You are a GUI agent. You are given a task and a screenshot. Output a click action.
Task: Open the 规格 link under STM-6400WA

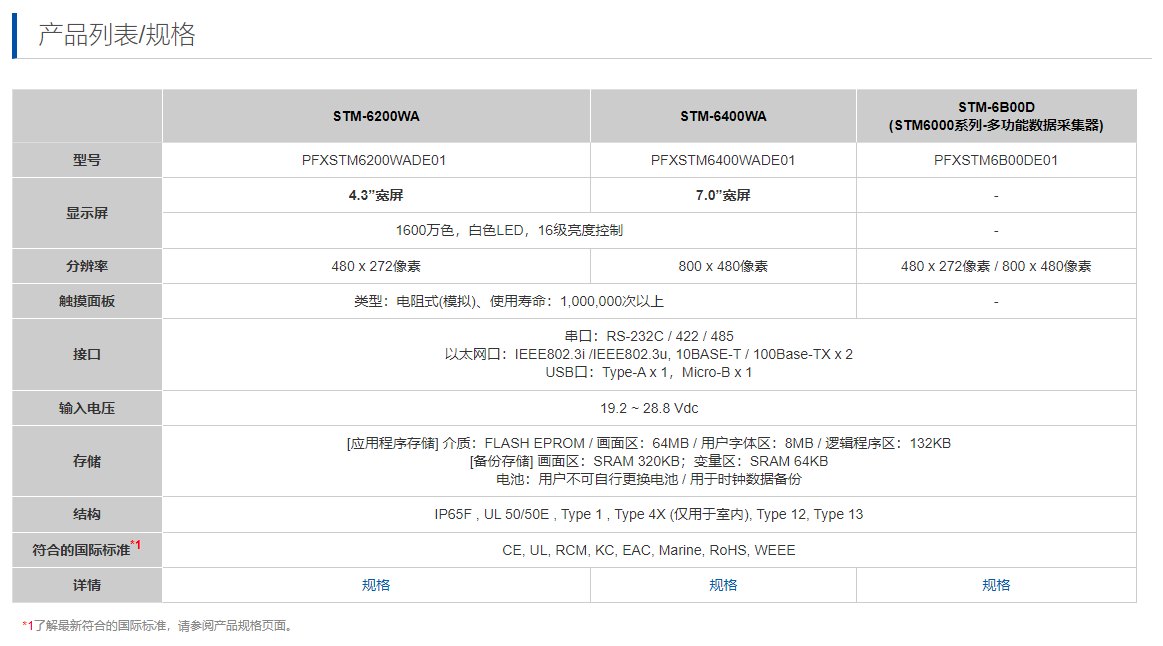point(723,585)
